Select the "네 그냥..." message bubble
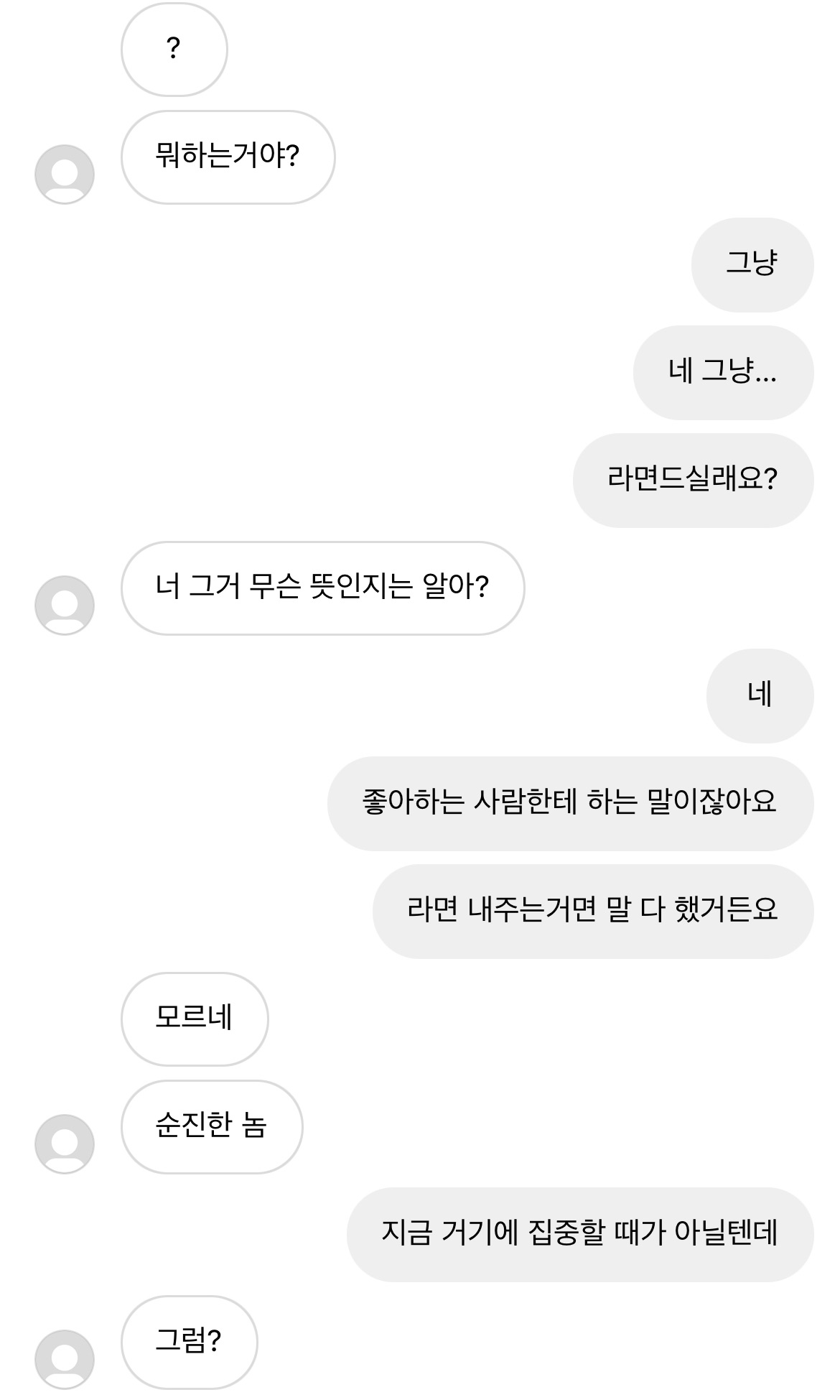 pyautogui.click(x=722, y=373)
